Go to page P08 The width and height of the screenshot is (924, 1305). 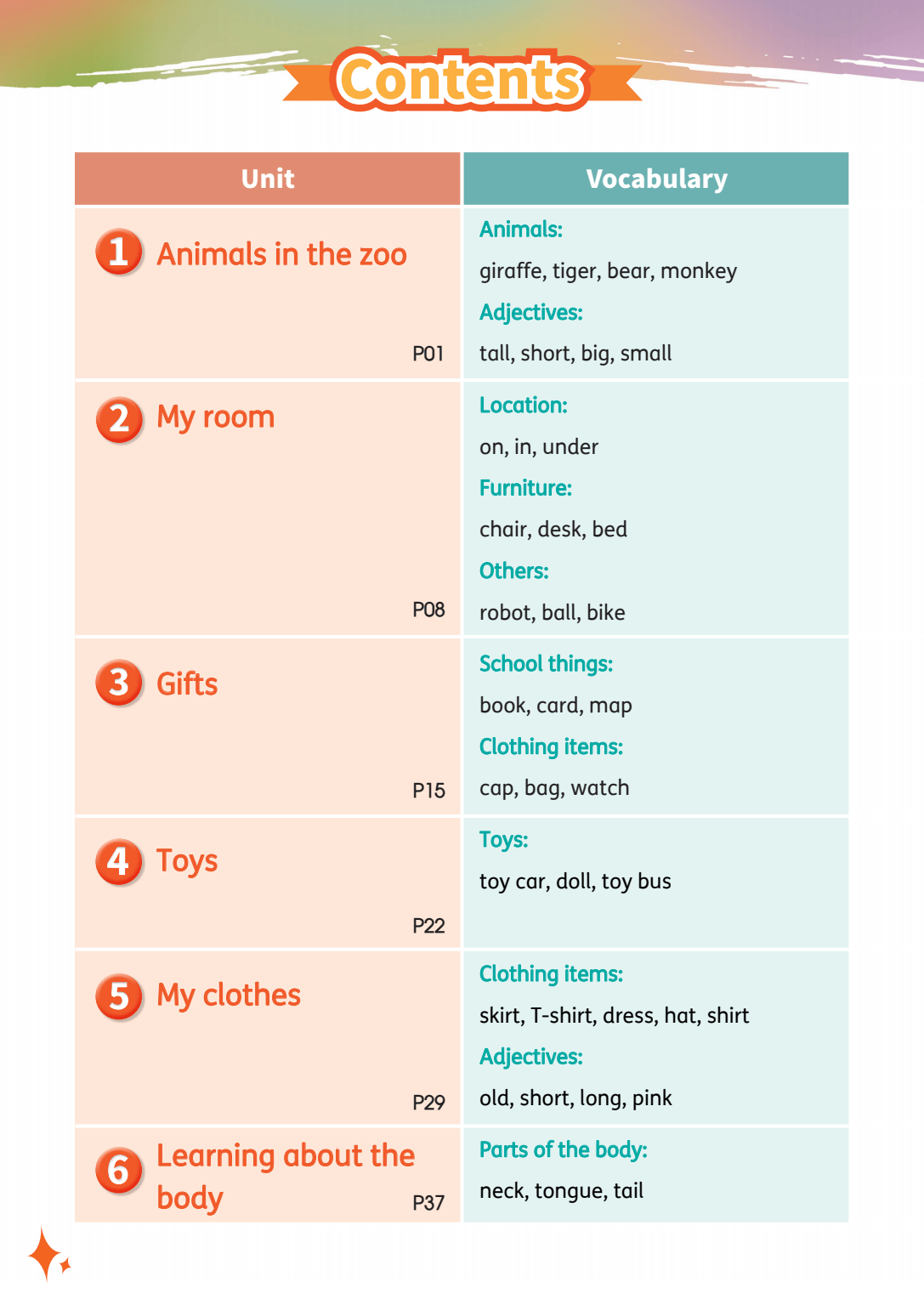click(x=428, y=610)
